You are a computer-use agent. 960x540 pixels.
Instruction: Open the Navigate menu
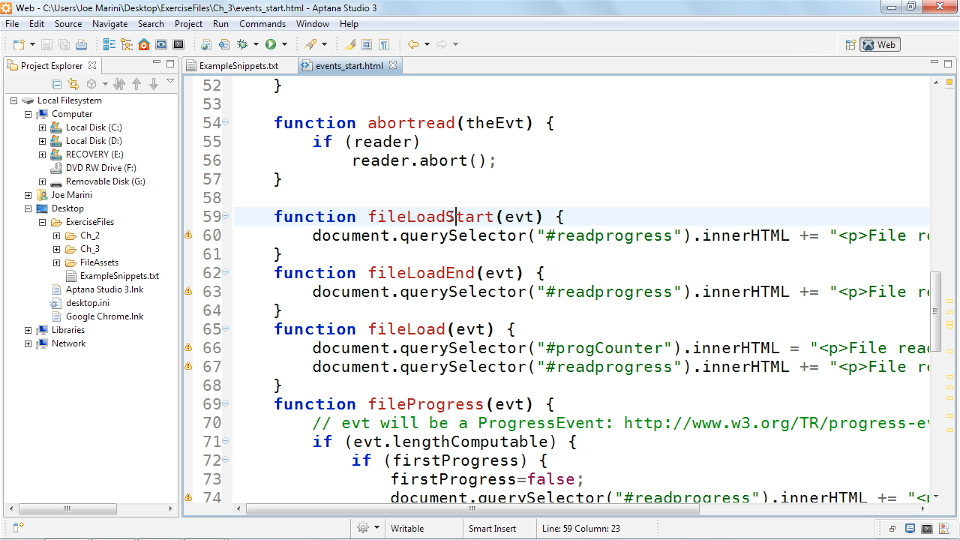point(110,24)
